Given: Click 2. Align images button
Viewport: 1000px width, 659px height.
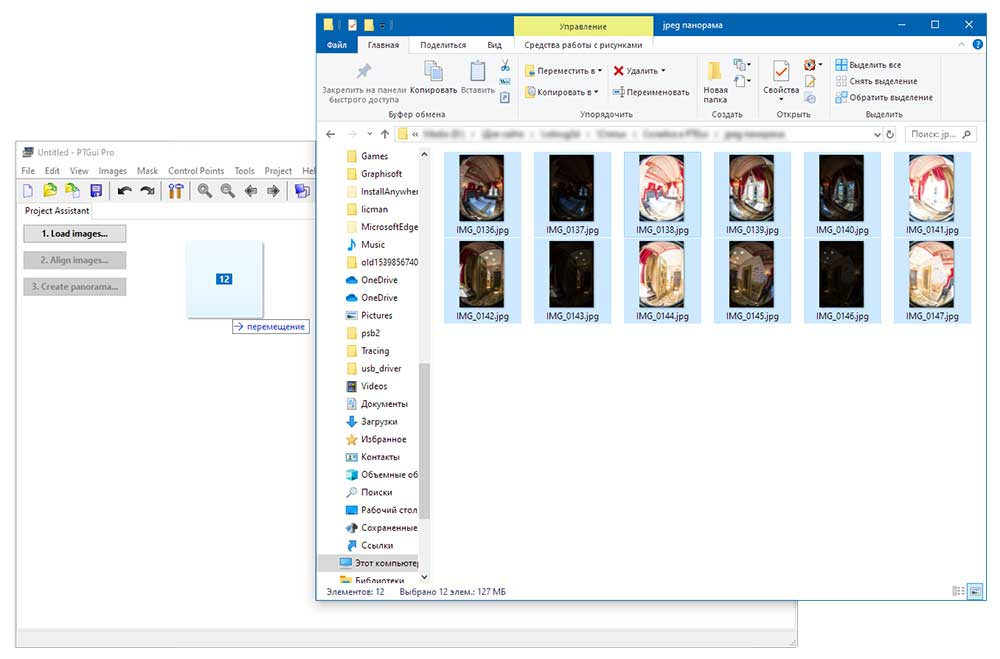Looking at the screenshot, I should [75, 260].
